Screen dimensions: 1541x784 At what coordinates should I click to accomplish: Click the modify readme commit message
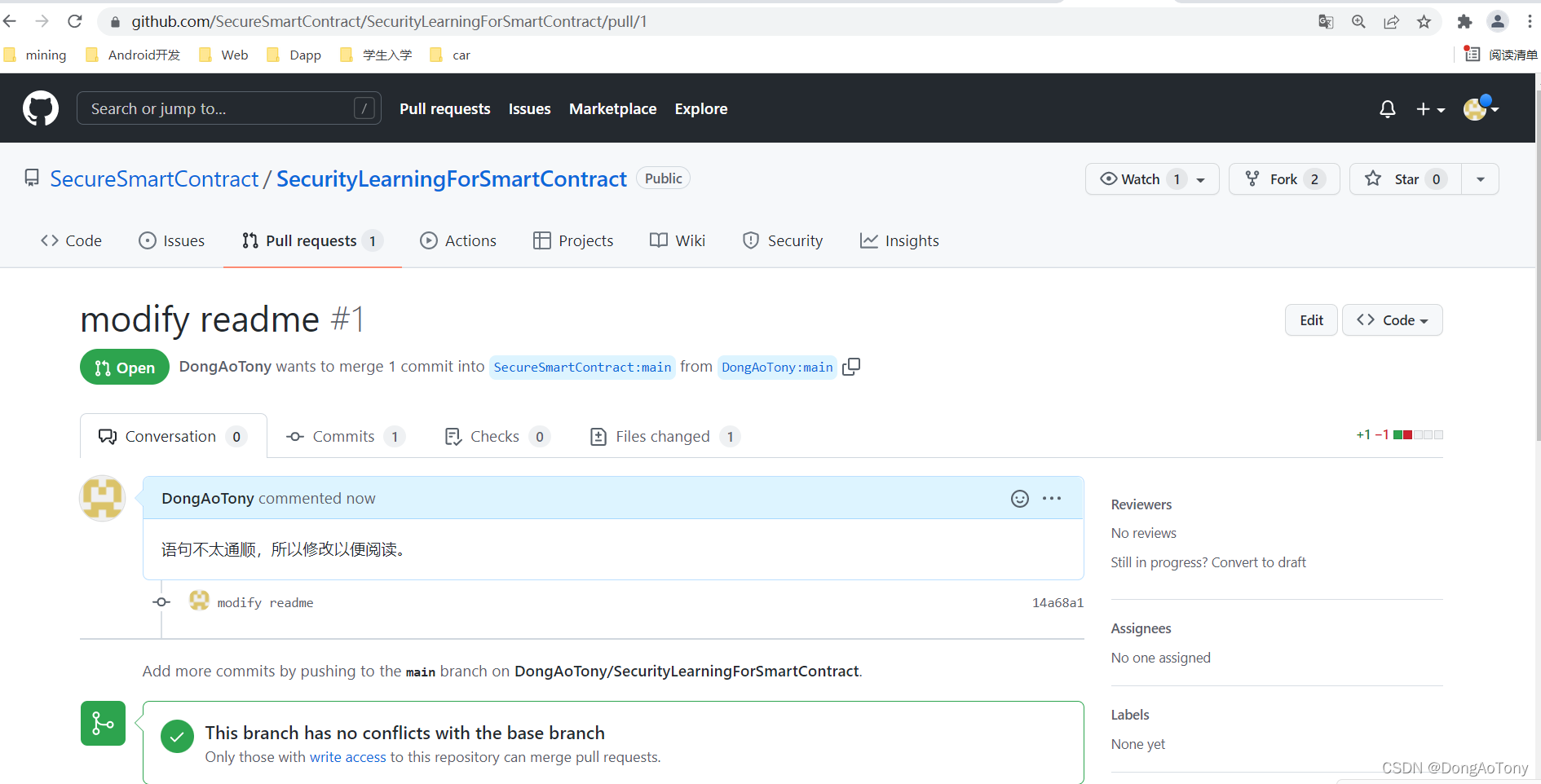pos(265,602)
